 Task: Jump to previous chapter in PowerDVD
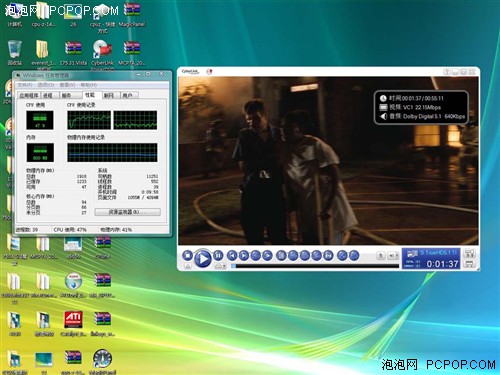coord(232,256)
